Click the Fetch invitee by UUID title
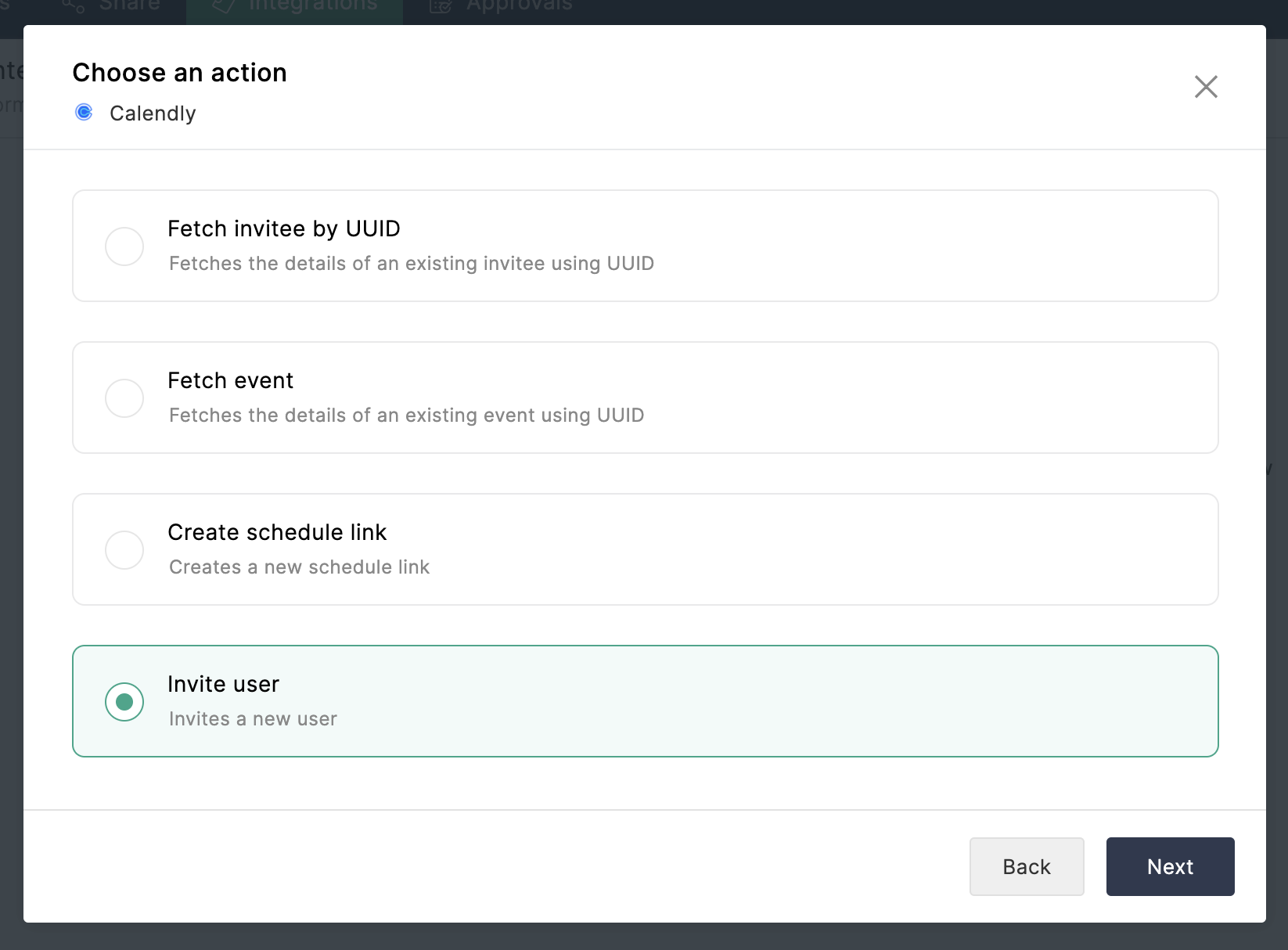The width and height of the screenshot is (1288, 950). point(284,229)
